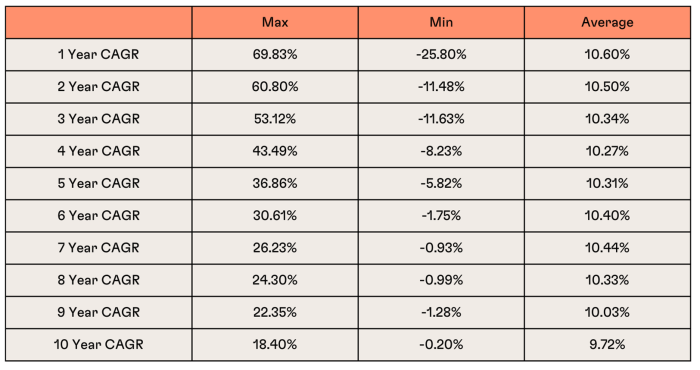Select the 10 Year CAGR row label
The image size is (700, 370).
pos(99,345)
